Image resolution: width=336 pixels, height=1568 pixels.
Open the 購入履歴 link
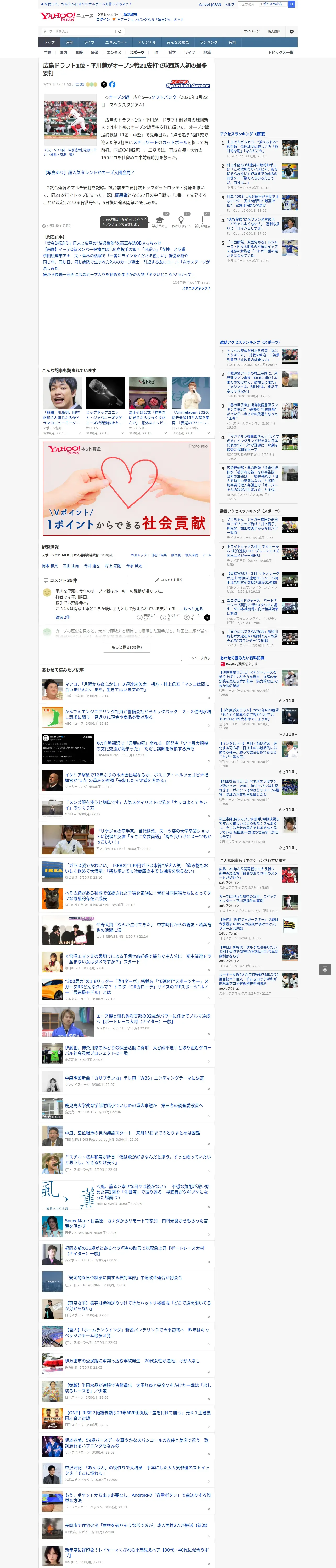pos(274,32)
